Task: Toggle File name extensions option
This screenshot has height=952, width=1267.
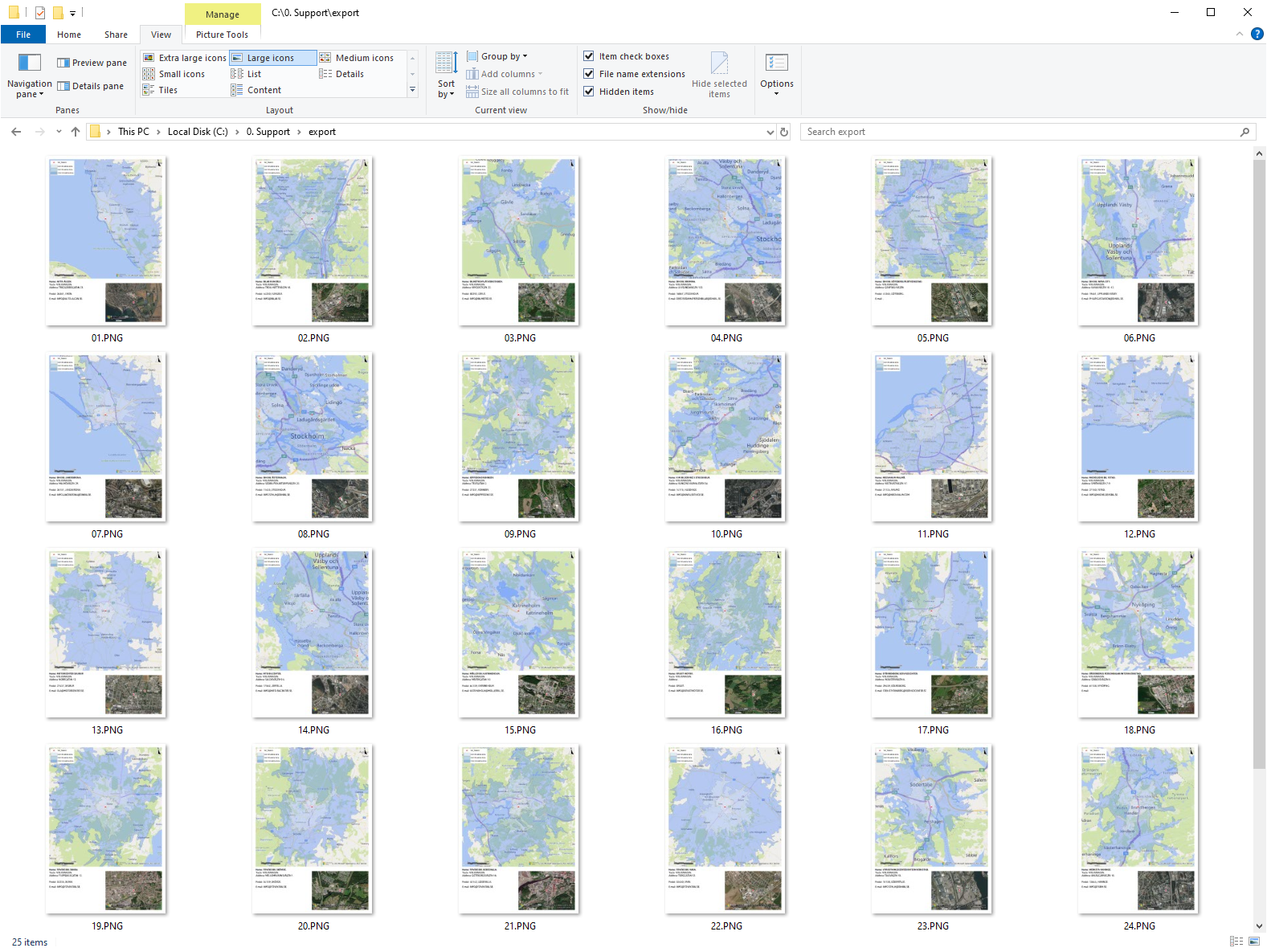Action: point(634,74)
